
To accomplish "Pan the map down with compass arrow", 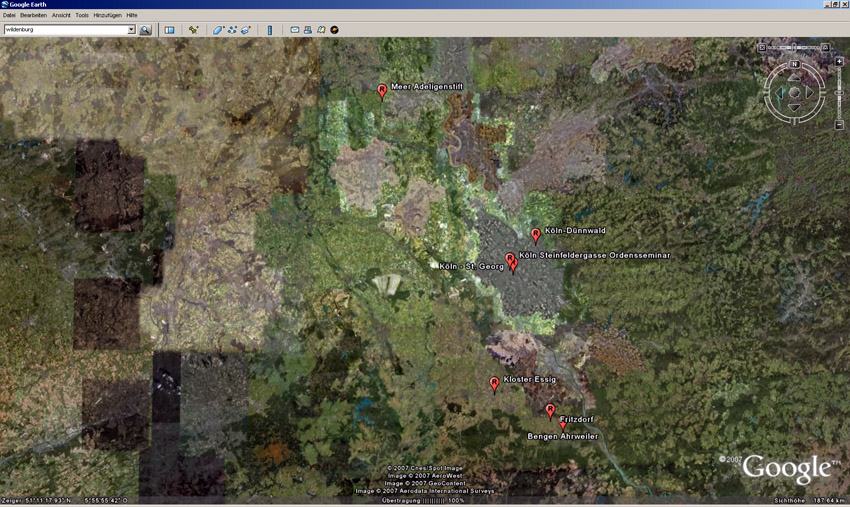I will coord(794,107).
